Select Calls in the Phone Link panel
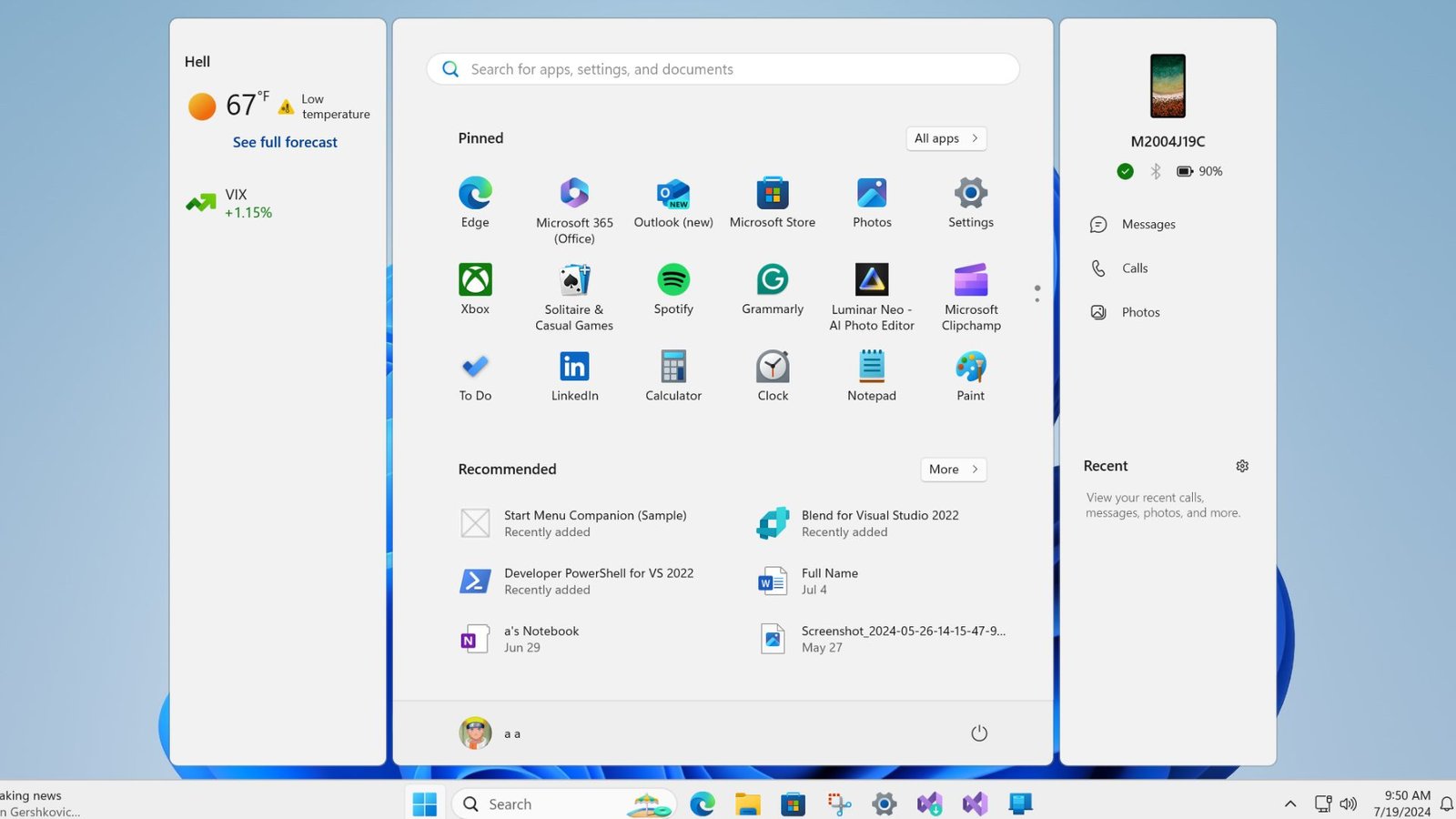The height and width of the screenshot is (819, 1456). tap(1134, 268)
